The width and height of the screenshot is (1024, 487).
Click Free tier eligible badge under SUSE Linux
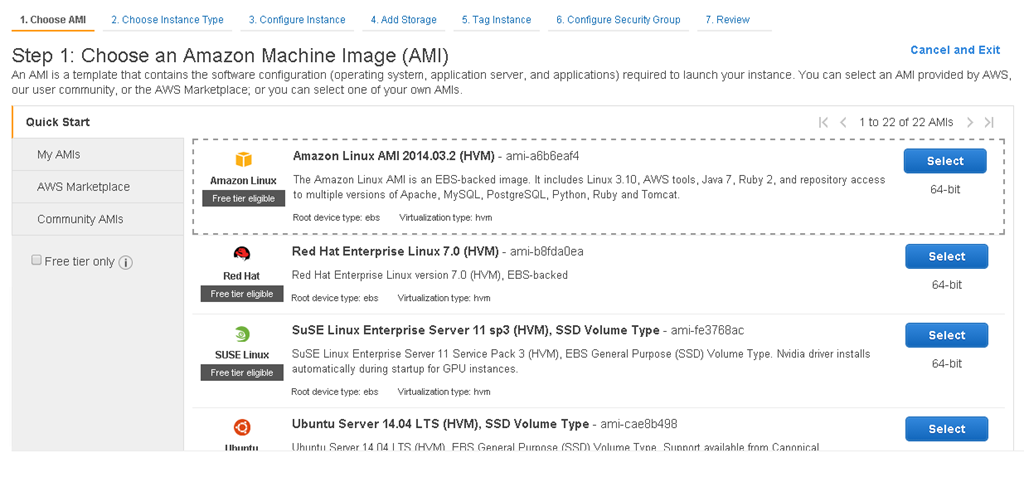click(242, 373)
